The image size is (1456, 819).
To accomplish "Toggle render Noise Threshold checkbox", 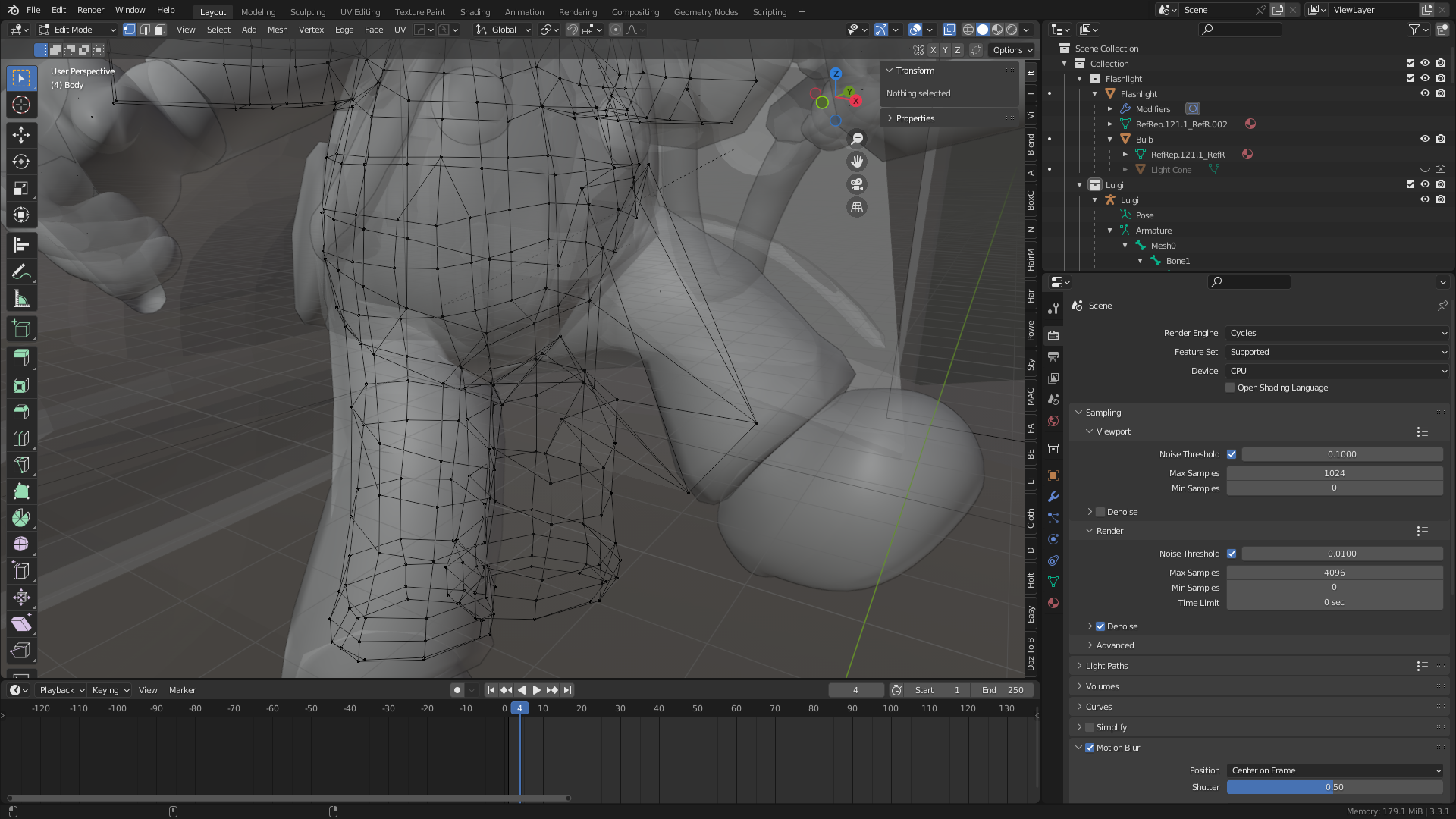I will (x=1232, y=554).
